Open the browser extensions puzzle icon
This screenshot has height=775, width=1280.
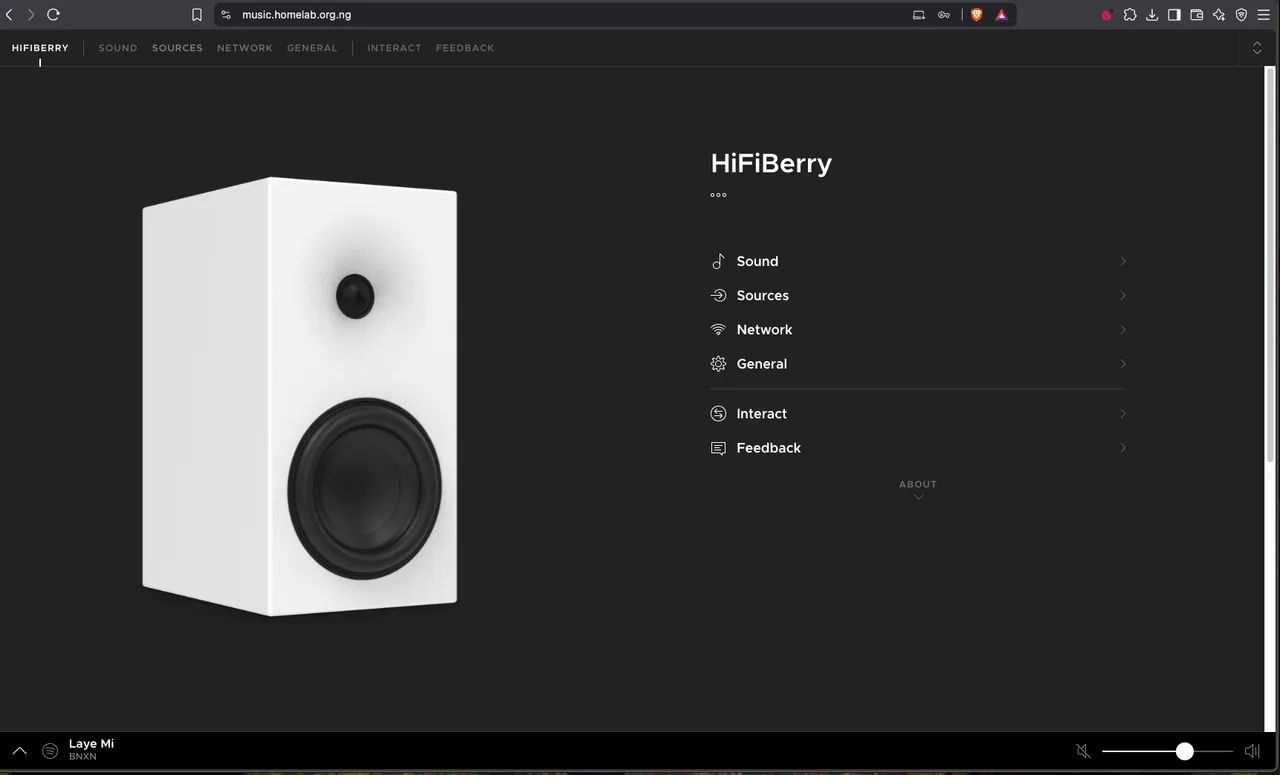(1130, 15)
